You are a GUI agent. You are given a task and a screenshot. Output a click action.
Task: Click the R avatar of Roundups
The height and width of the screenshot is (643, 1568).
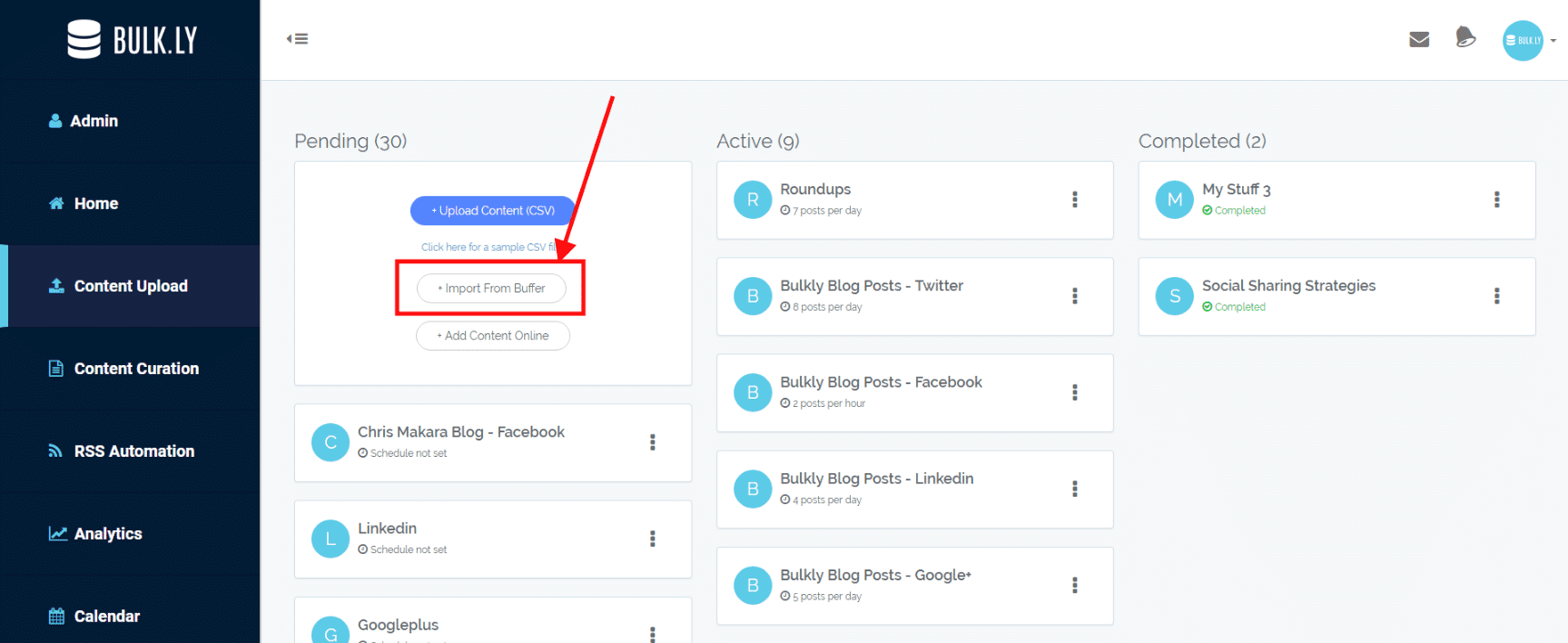click(753, 200)
